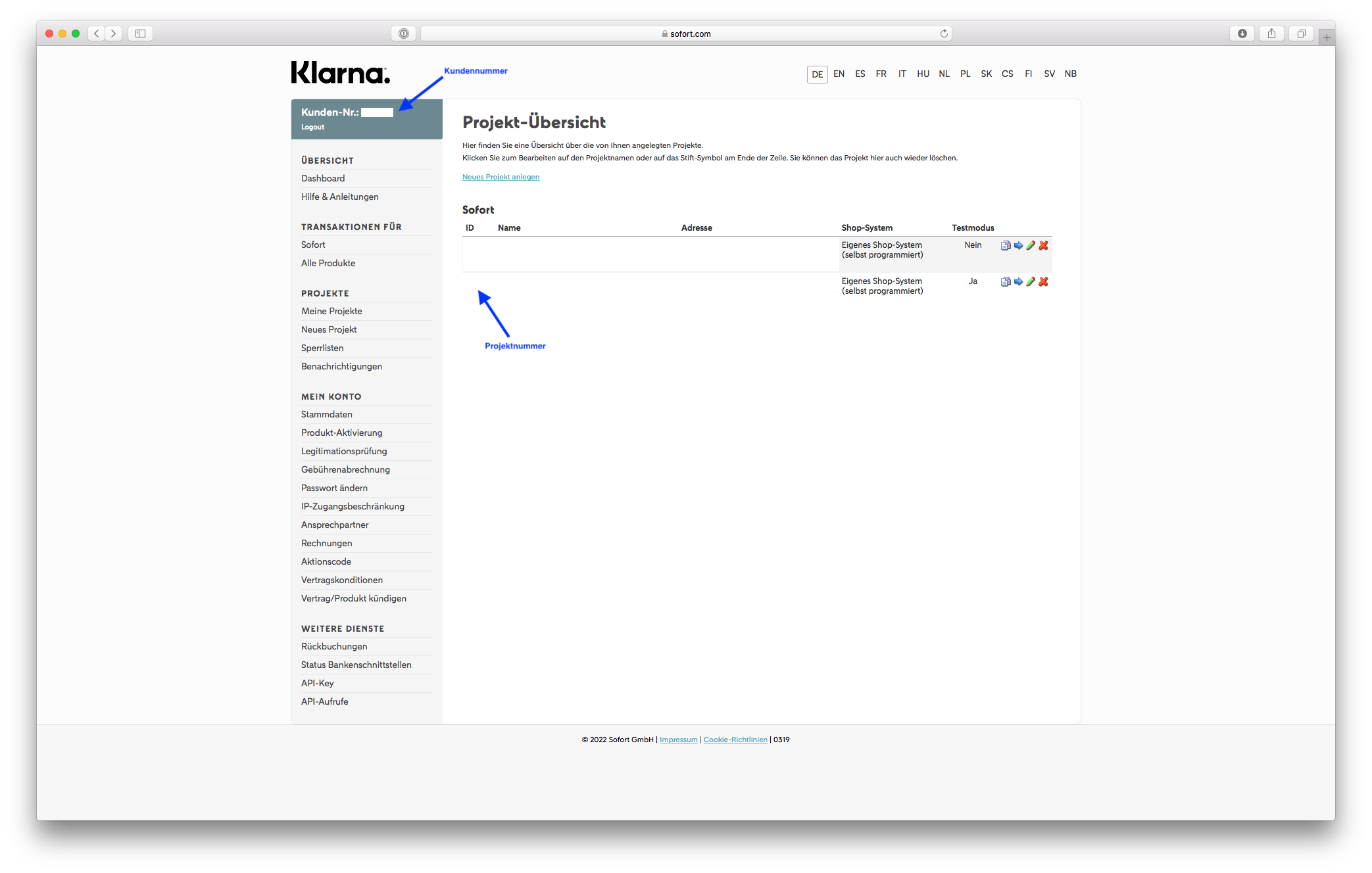The image size is (1372, 873).
Task: Toggle Safari sidebar button
Action: click(140, 34)
